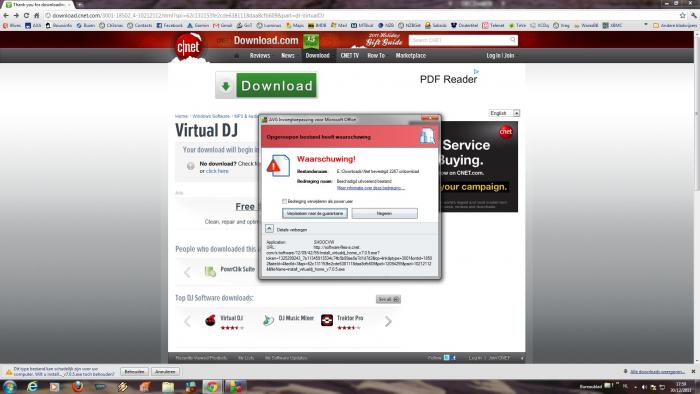700x394 pixels.
Task: Open 'Alle downloads weergeven' link
Action: coord(657,372)
